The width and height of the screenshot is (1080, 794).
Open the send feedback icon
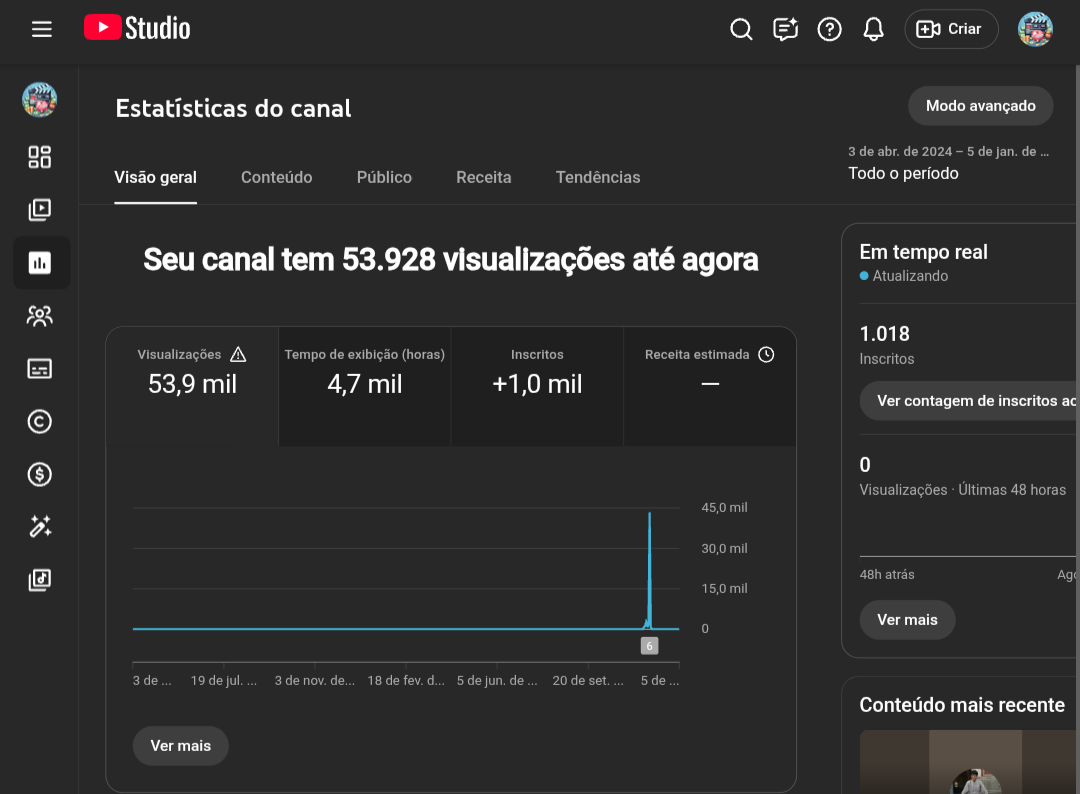click(x=785, y=29)
